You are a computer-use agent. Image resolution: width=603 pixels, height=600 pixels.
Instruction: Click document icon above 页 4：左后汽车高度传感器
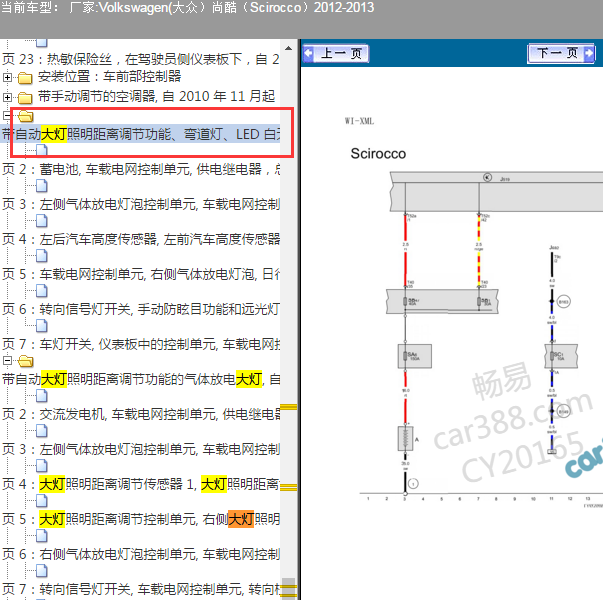point(42,221)
